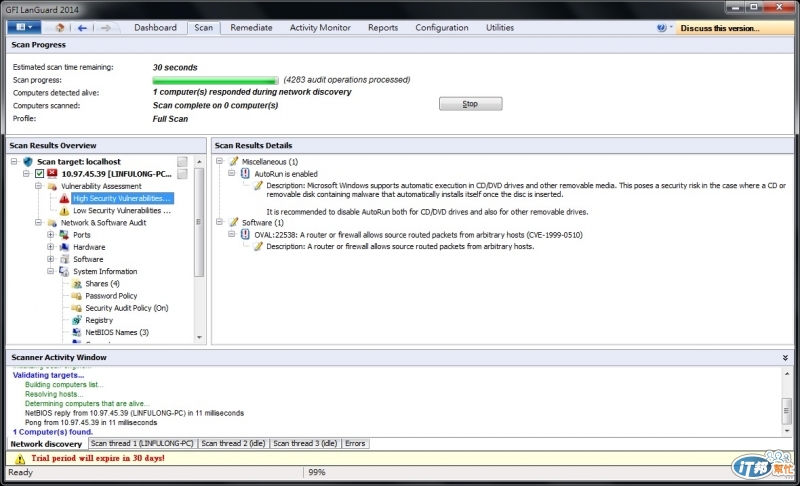Open the help question-mark icon

pyautogui.click(x=661, y=28)
